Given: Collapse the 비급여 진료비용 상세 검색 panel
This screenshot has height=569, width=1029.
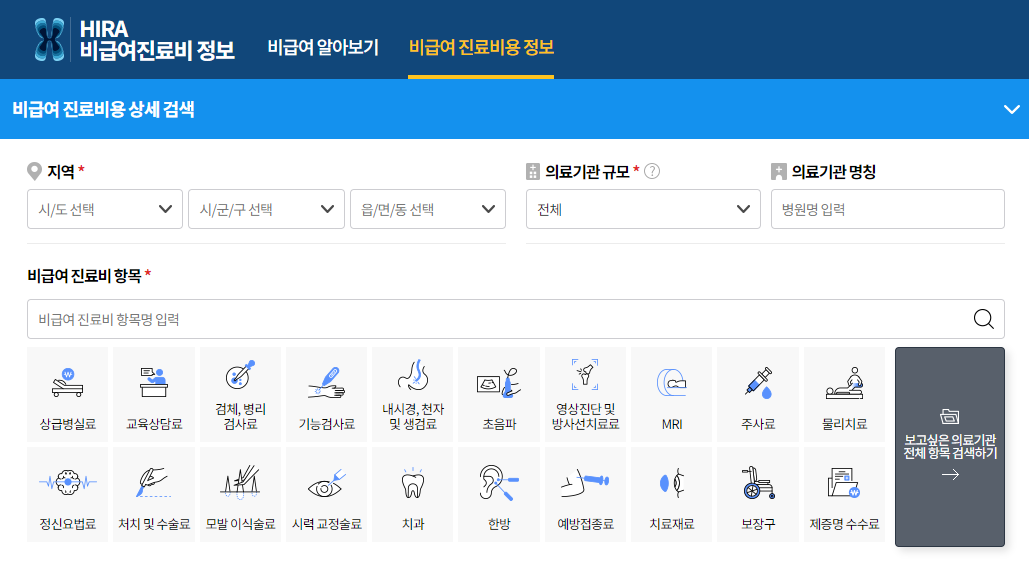Looking at the screenshot, I should pos(1011,109).
